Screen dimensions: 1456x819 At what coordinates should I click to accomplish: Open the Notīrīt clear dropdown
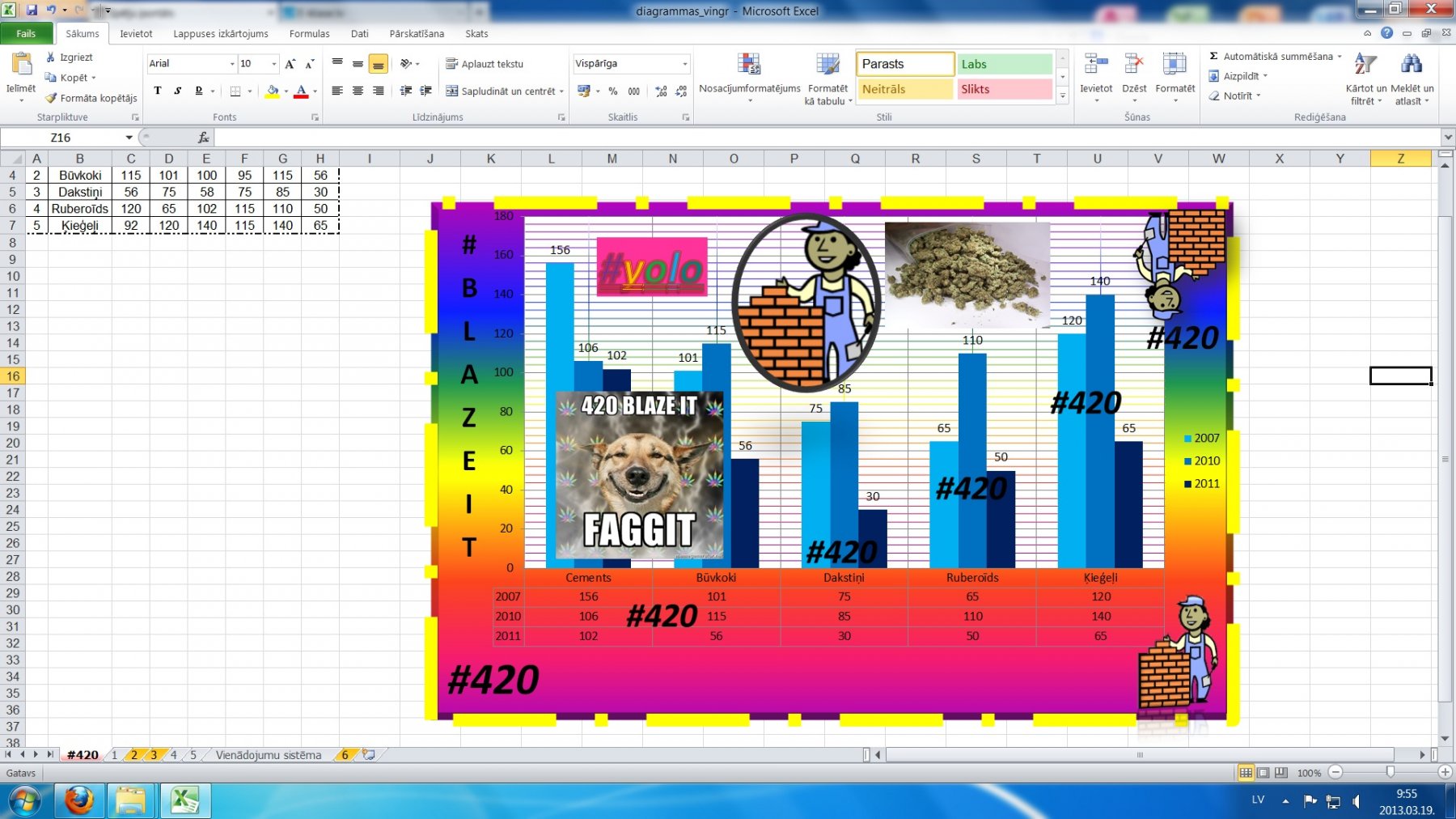[1235, 95]
